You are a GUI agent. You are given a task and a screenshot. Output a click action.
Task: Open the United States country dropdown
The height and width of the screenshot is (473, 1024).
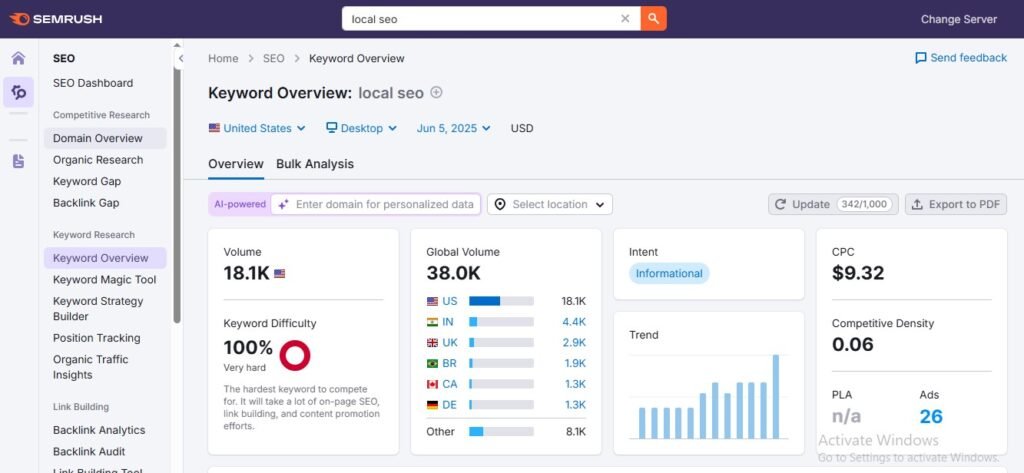[x=257, y=128]
